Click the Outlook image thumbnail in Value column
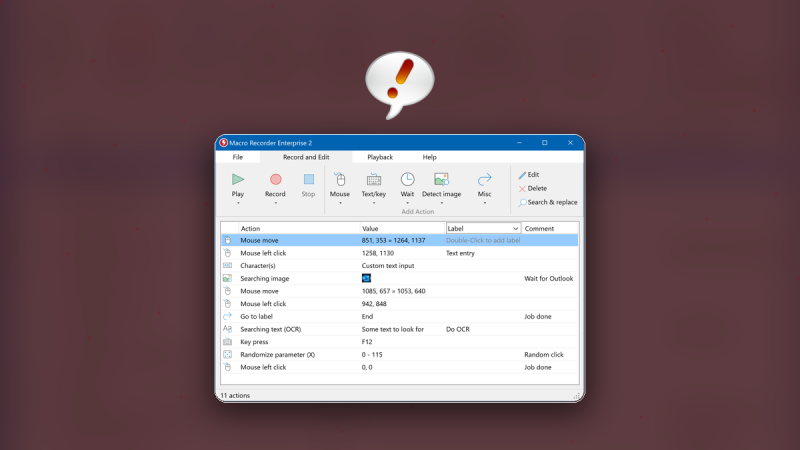Screen dimensions: 800x450 click(366, 278)
